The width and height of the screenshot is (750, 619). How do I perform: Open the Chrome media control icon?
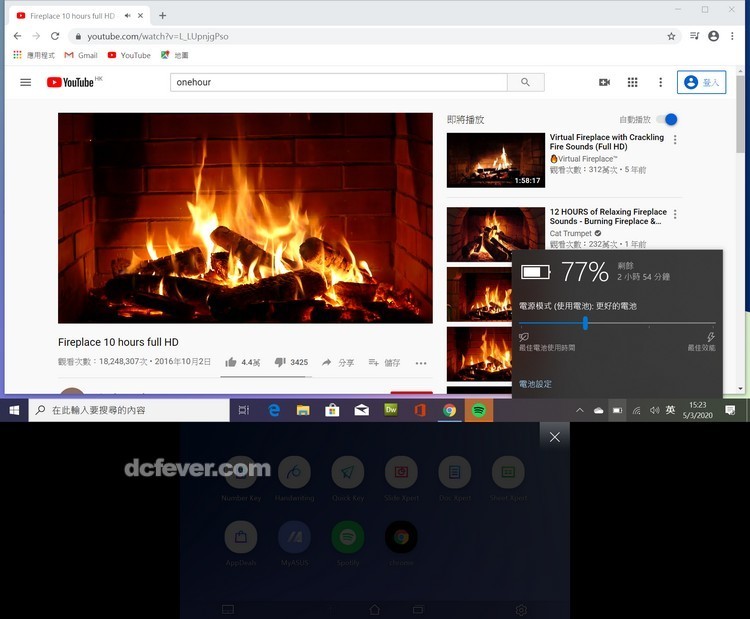pos(695,36)
